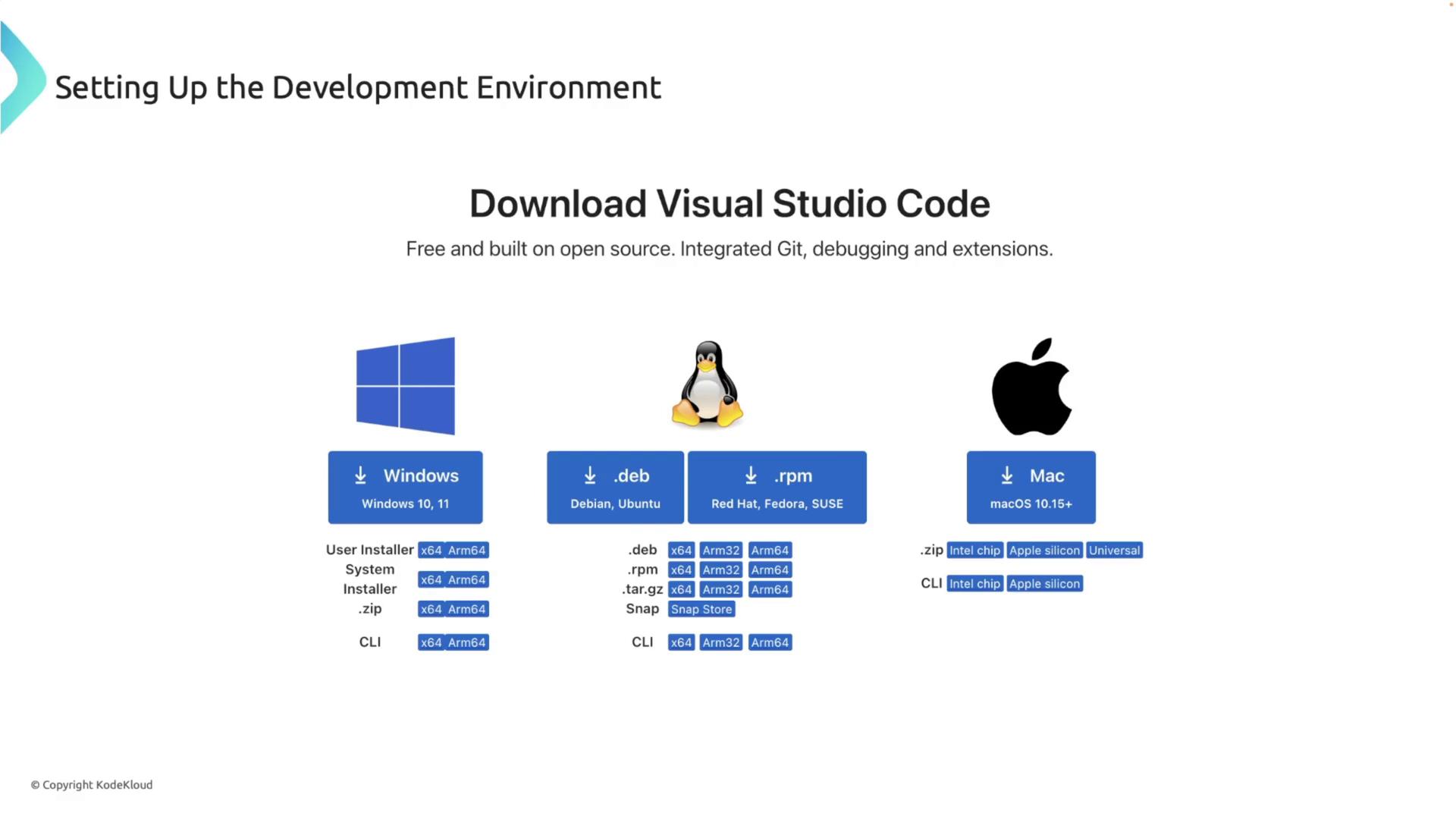Choose .tar.gz Arm32 download
This screenshot has width=1456, height=819.
tap(720, 590)
